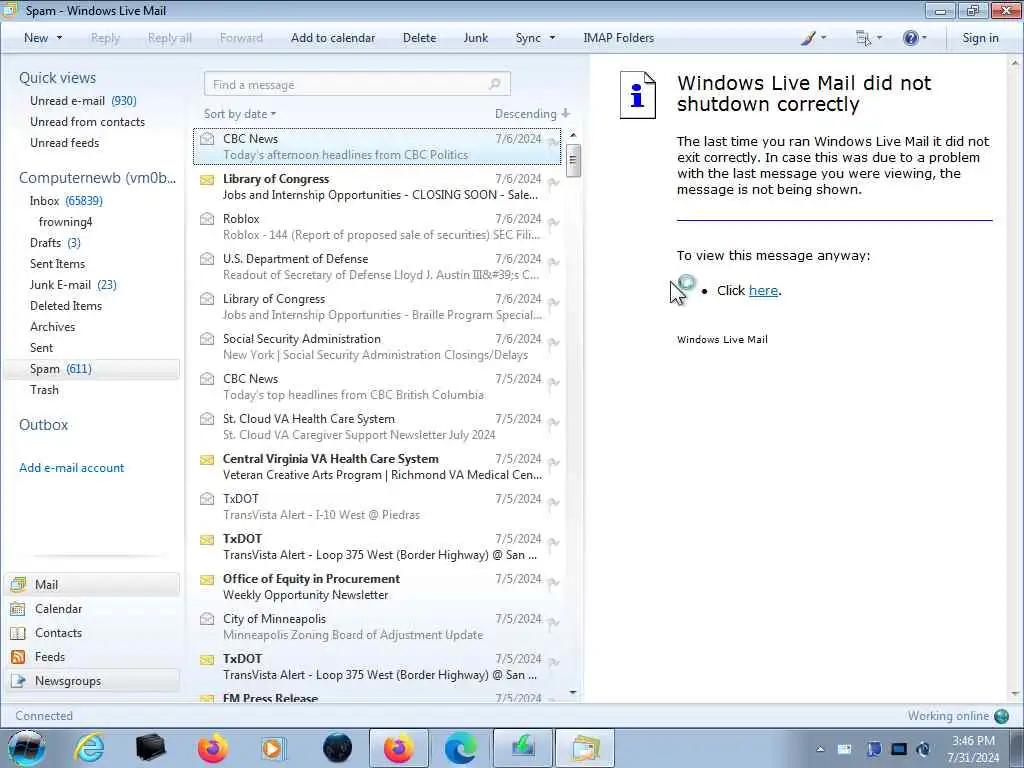Viewport: 1024px width, 768px height.
Task: Select Unread from contacts quick view
Action: click(x=88, y=121)
